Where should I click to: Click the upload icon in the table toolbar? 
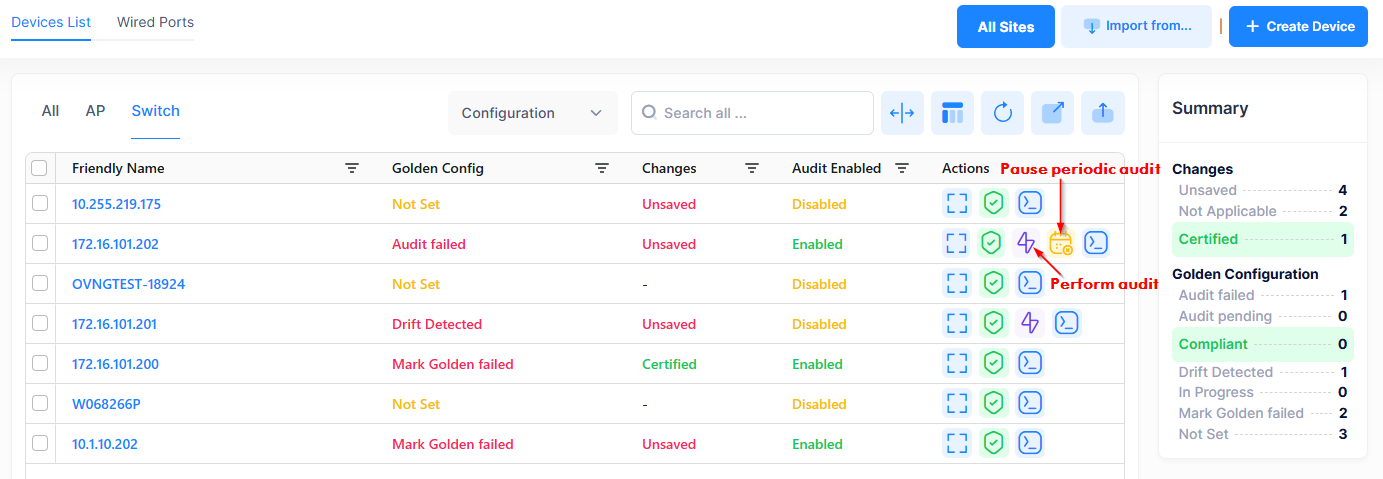[x=1102, y=113]
